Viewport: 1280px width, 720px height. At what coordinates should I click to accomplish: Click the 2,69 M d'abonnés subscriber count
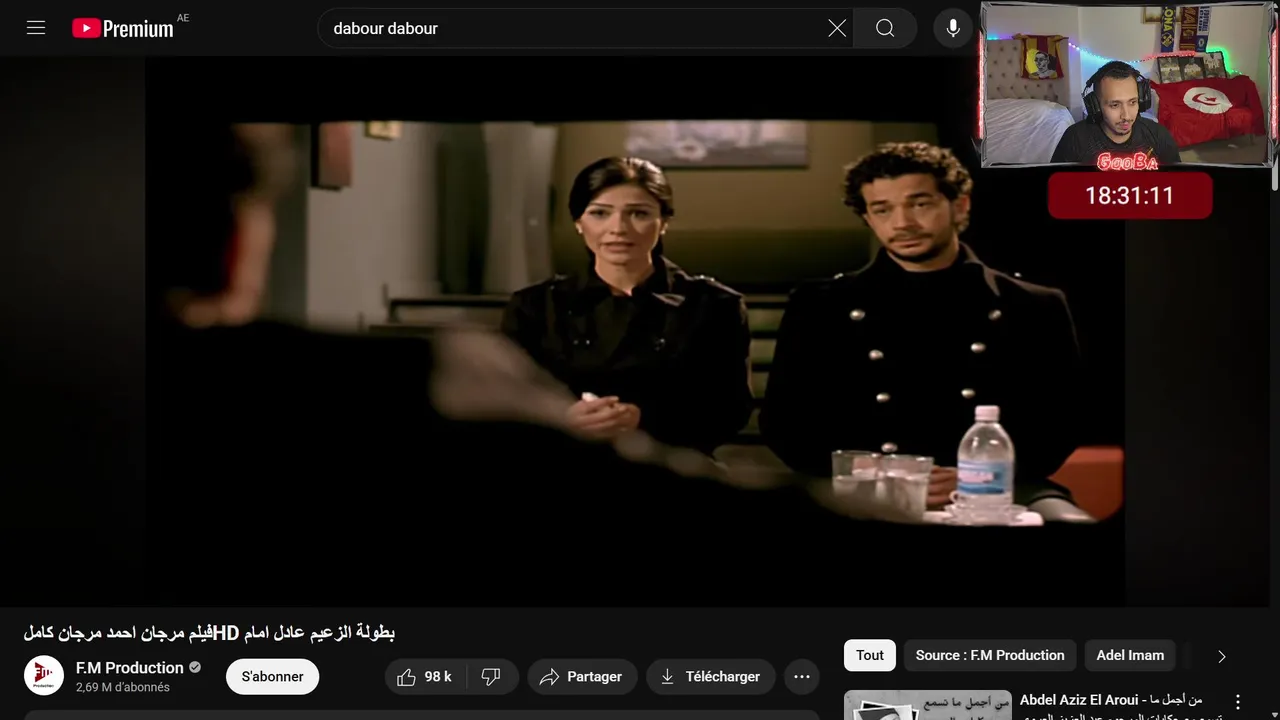click(123, 687)
